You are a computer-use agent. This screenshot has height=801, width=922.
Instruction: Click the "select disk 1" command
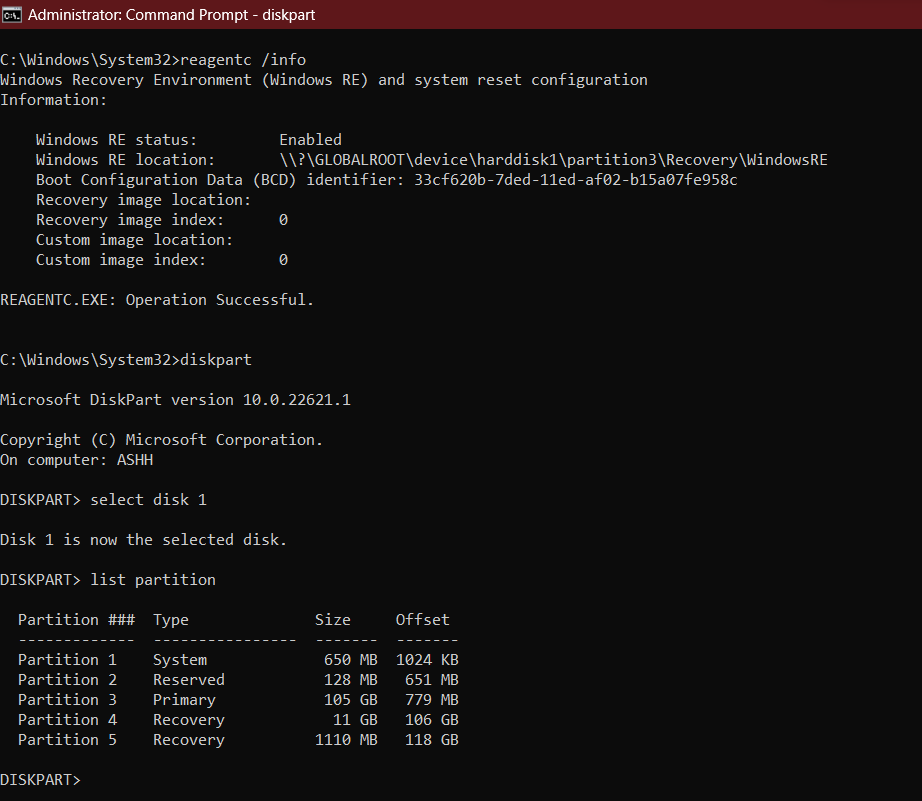click(x=148, y=500)
